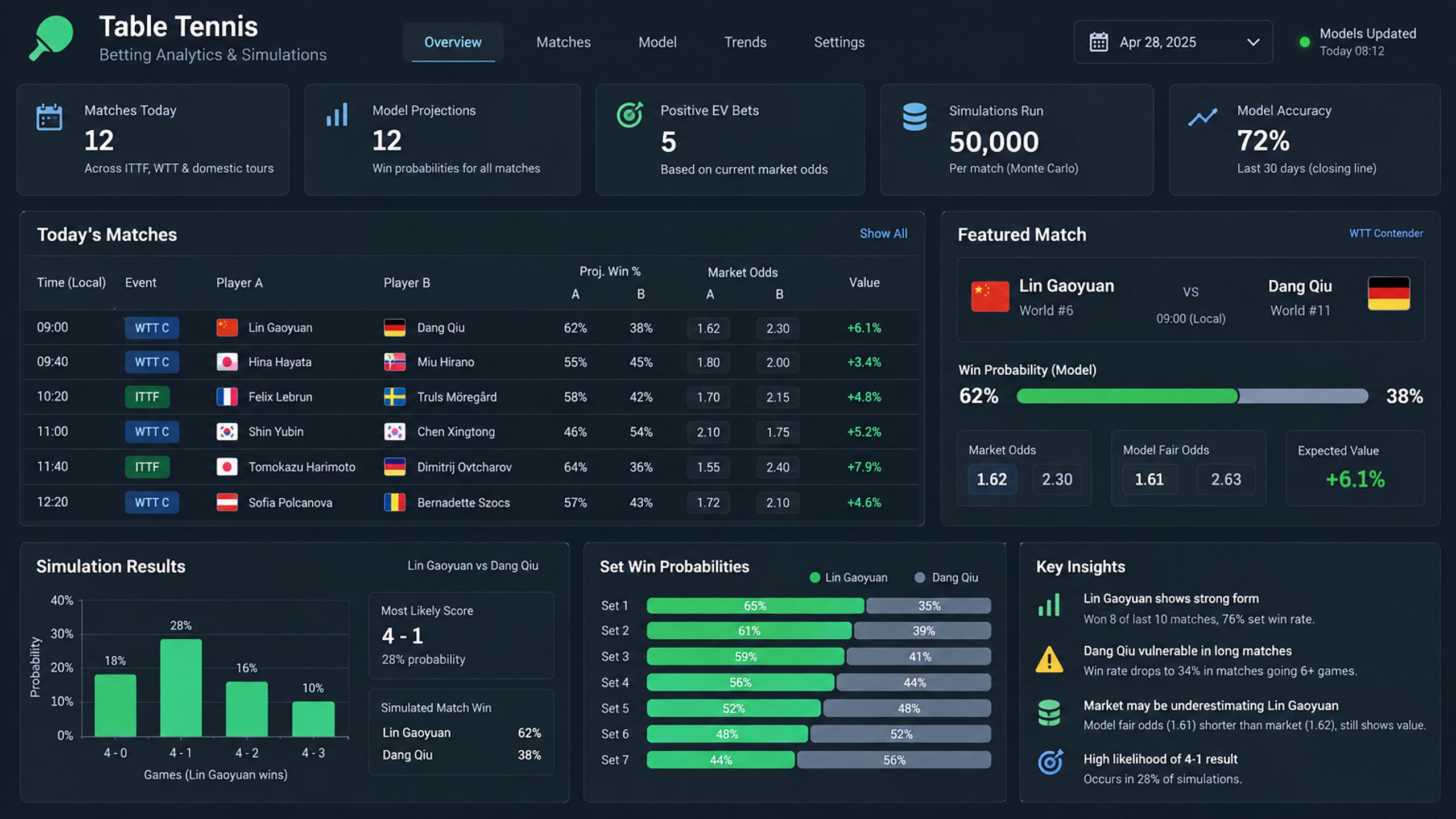Click the Show All matches link
Image resolution: width=1456 pixels, height=819 pixels.
[883, 233]
